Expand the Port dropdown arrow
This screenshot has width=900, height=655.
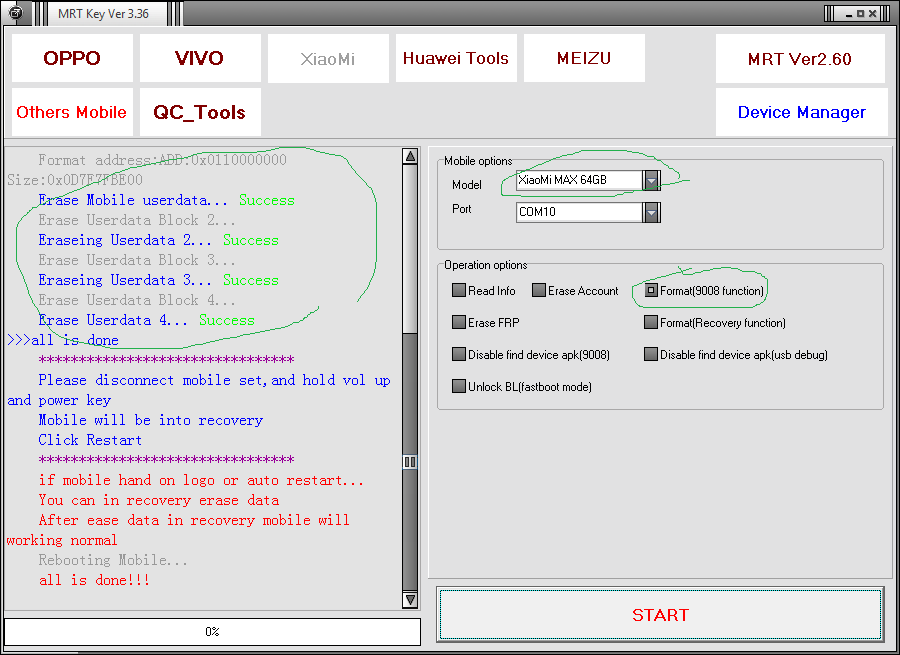[x=651, y=212]
